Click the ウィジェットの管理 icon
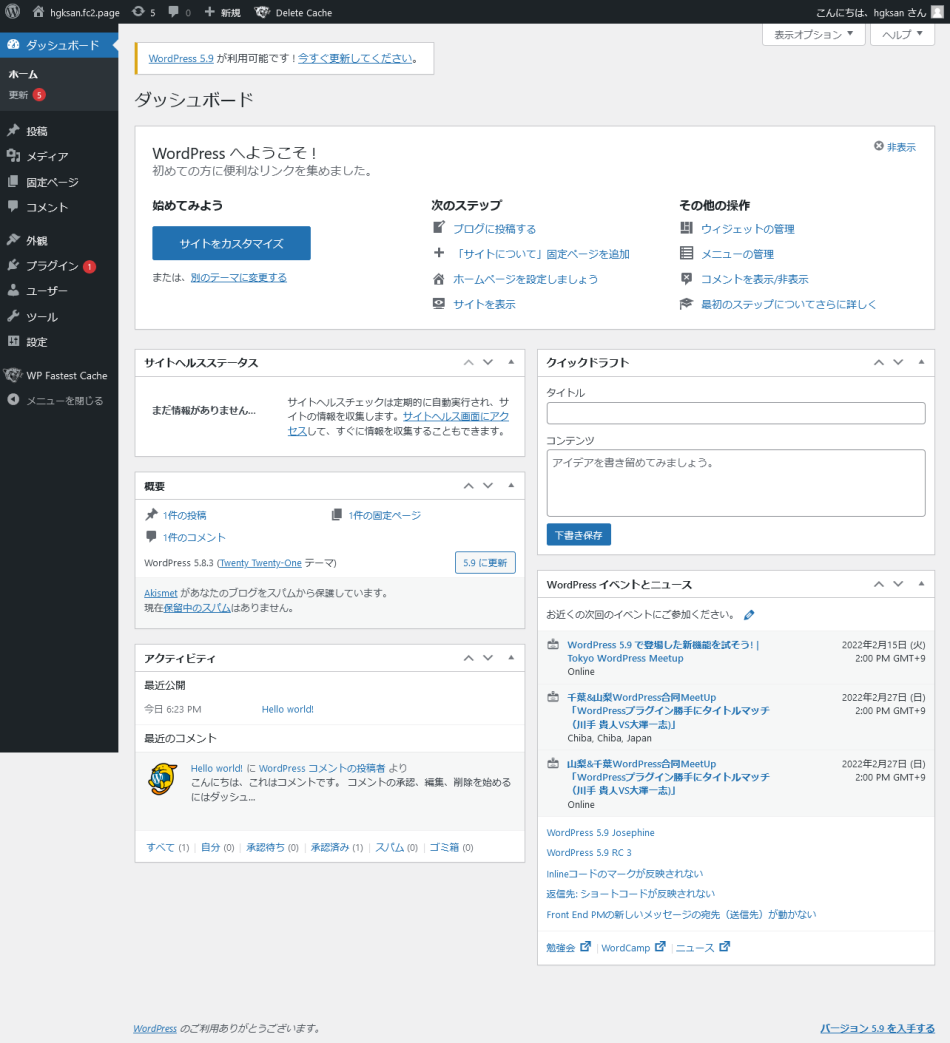 (687, 228)
